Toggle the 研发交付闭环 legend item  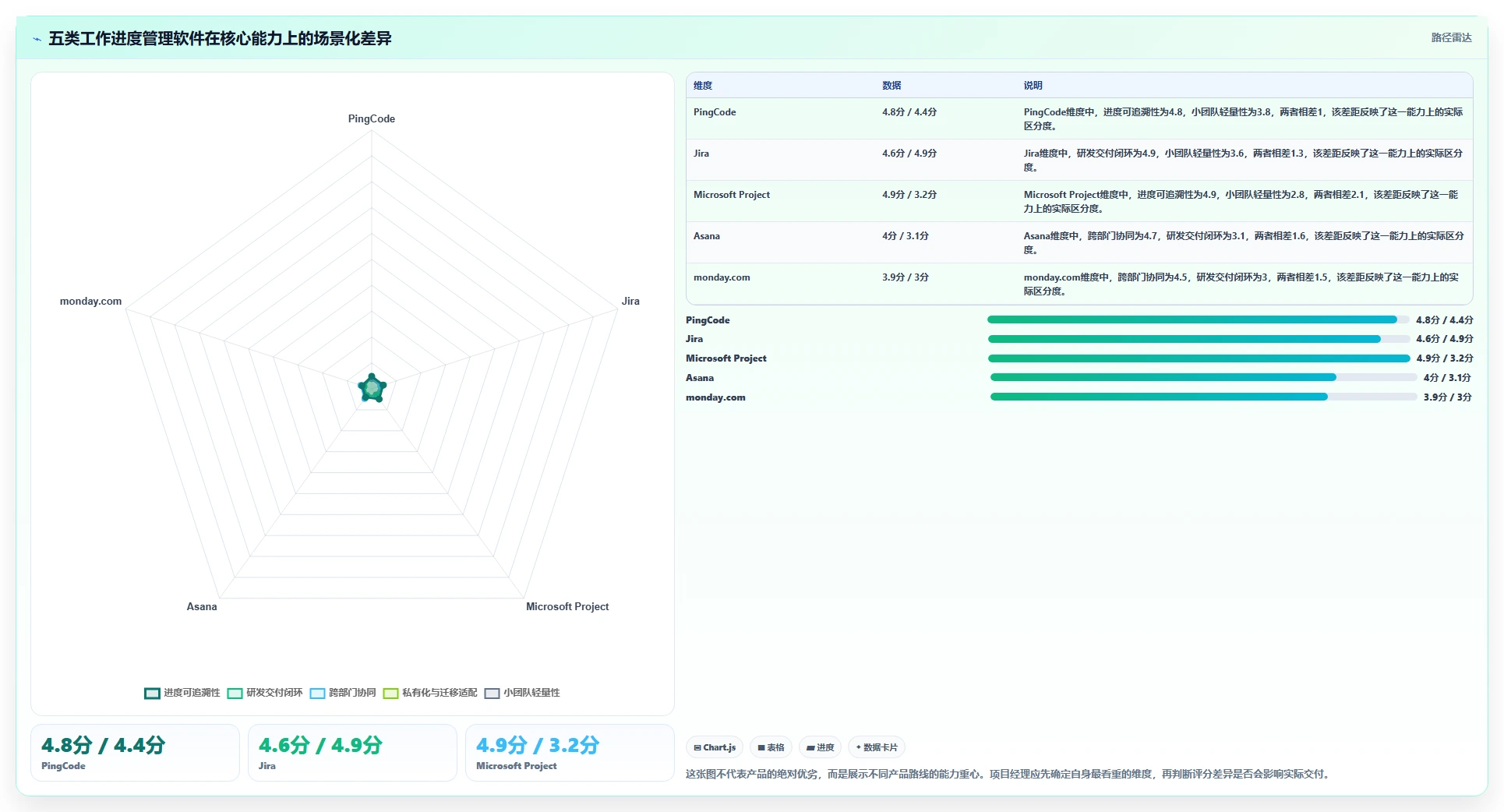[265, 693]
